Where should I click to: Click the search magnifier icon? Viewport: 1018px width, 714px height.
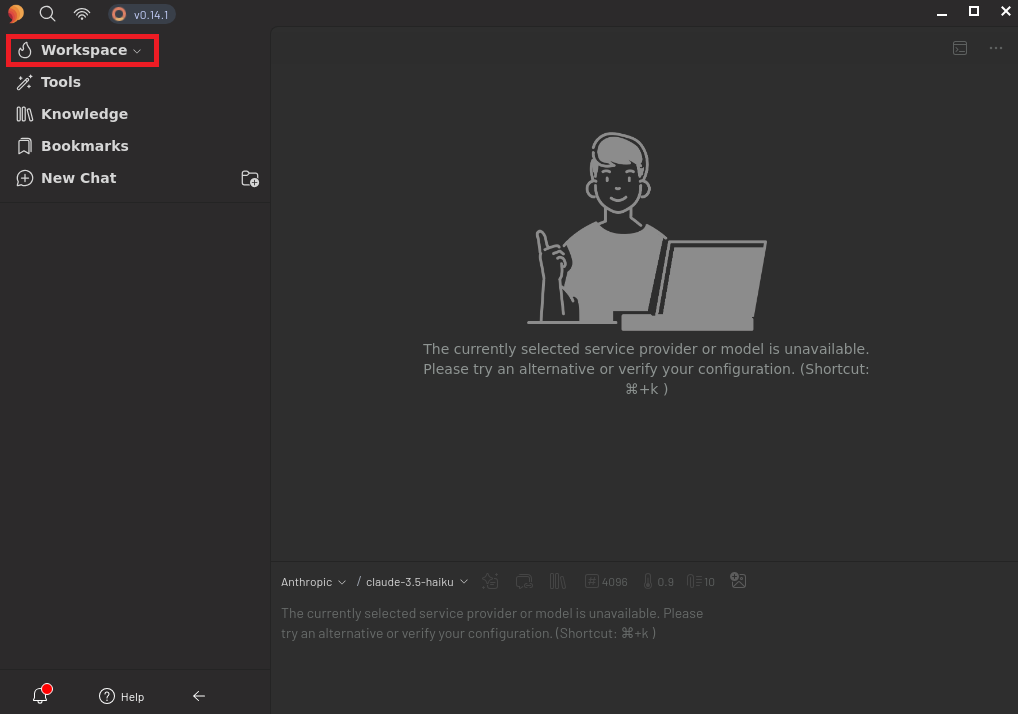(x=47, y=14)
